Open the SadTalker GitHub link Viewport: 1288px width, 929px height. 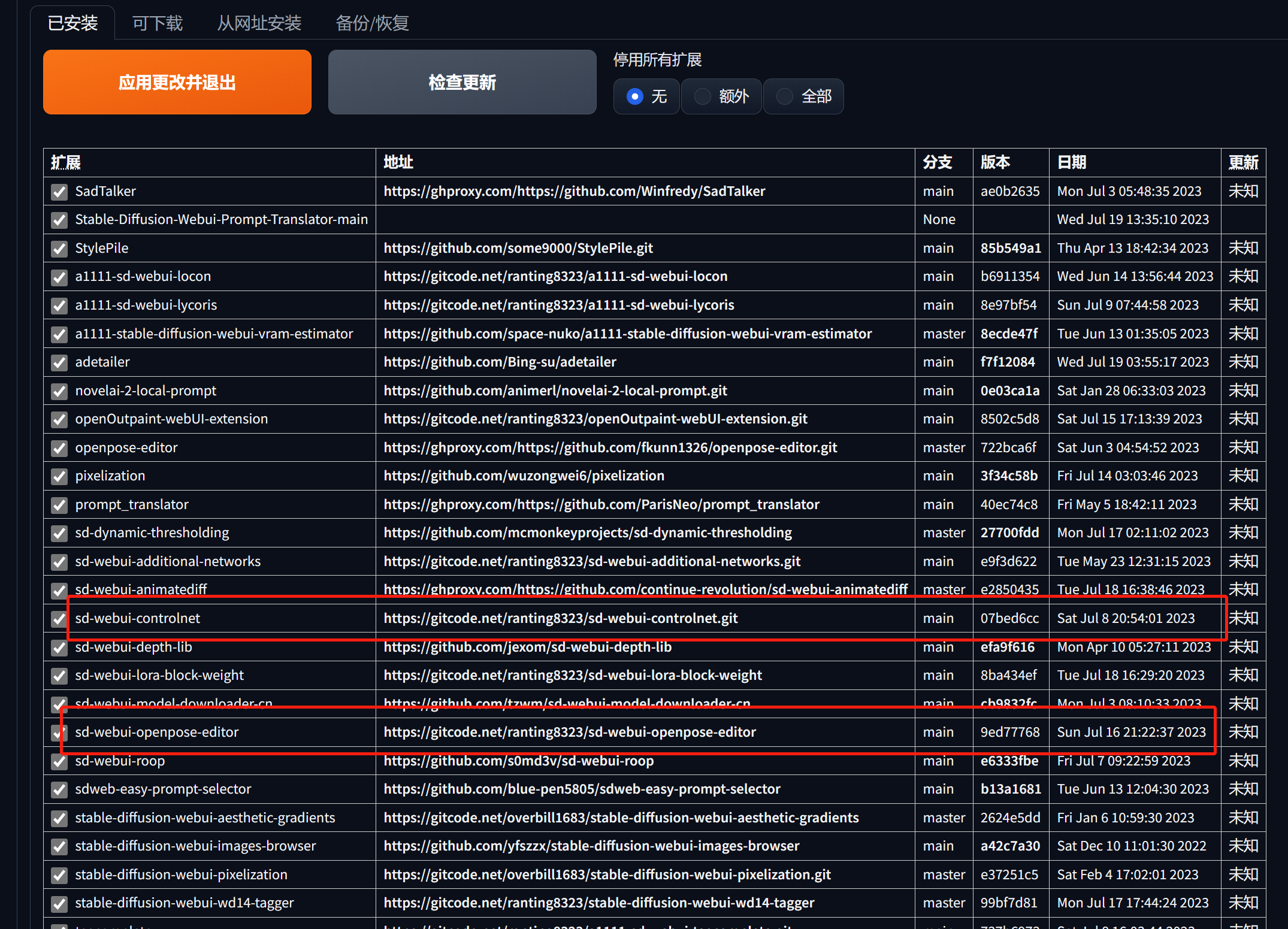coord(575,191)
